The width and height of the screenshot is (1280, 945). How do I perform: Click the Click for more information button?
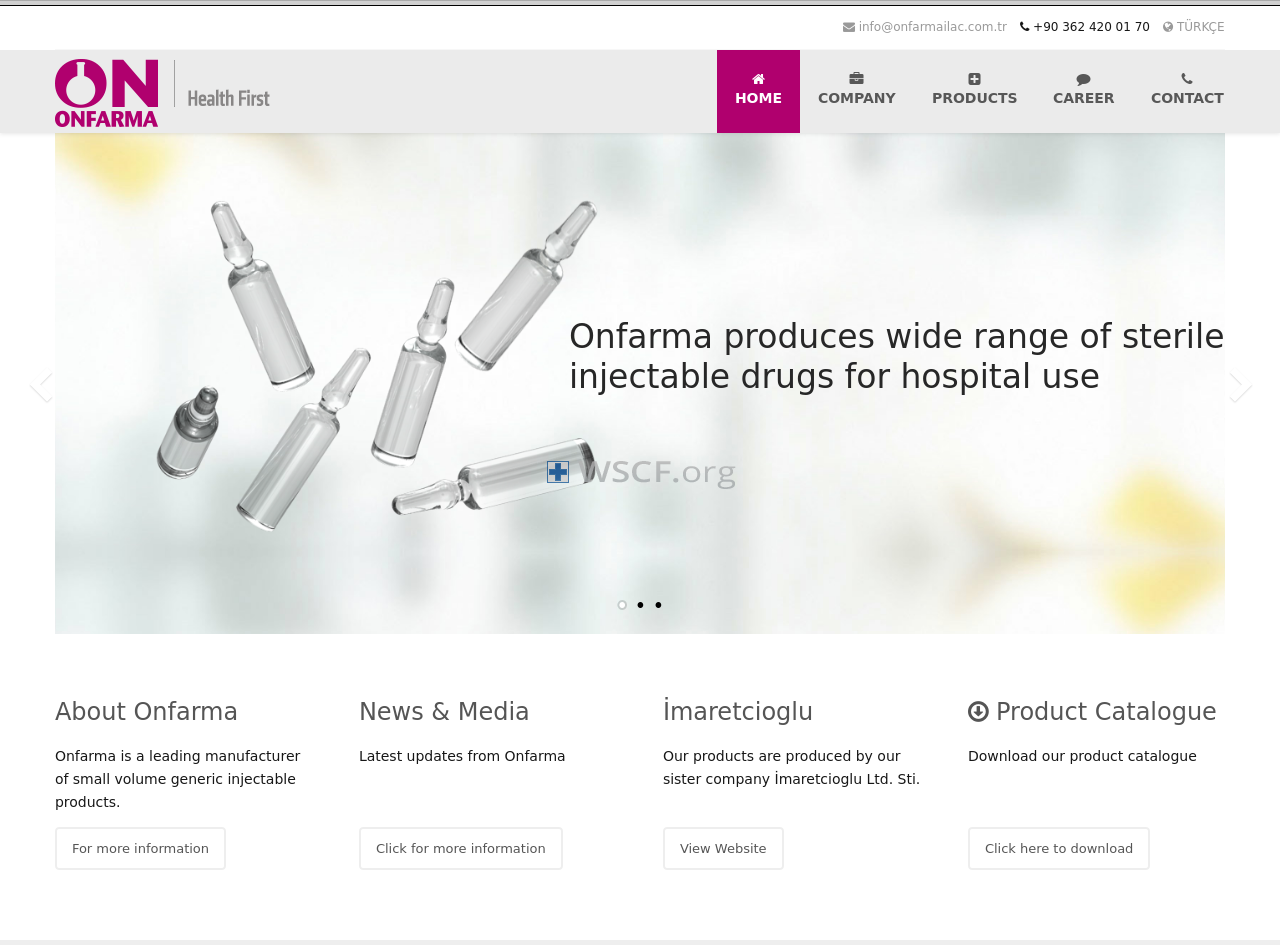click(461, 849)
